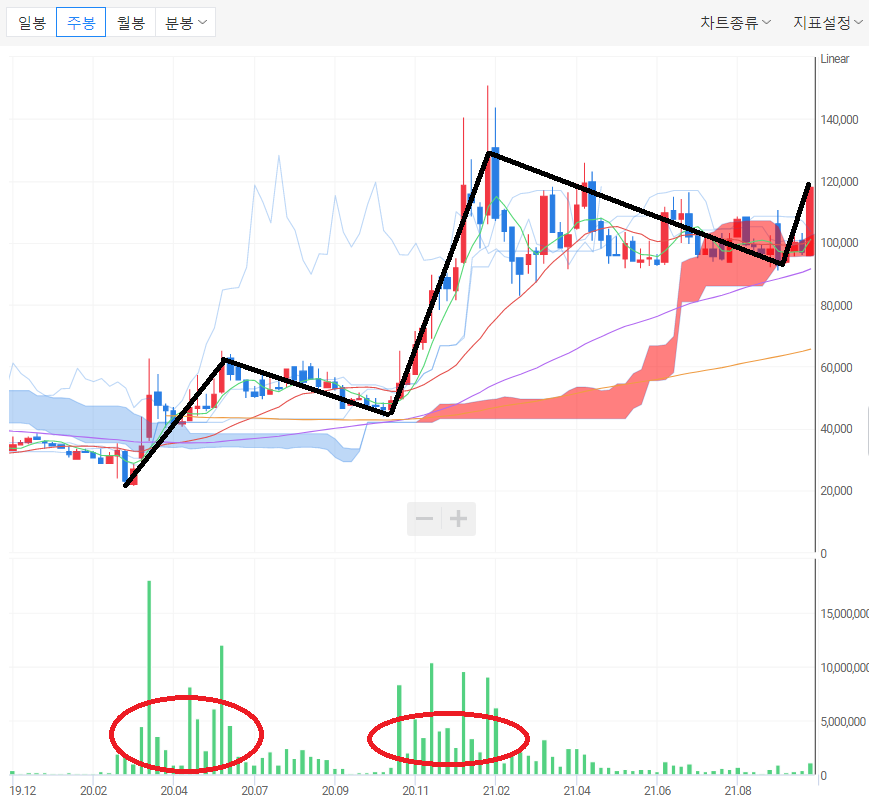Click the 80,000 price axis label
This screenshot has width=869, height=803.
[x=836, y=305]
